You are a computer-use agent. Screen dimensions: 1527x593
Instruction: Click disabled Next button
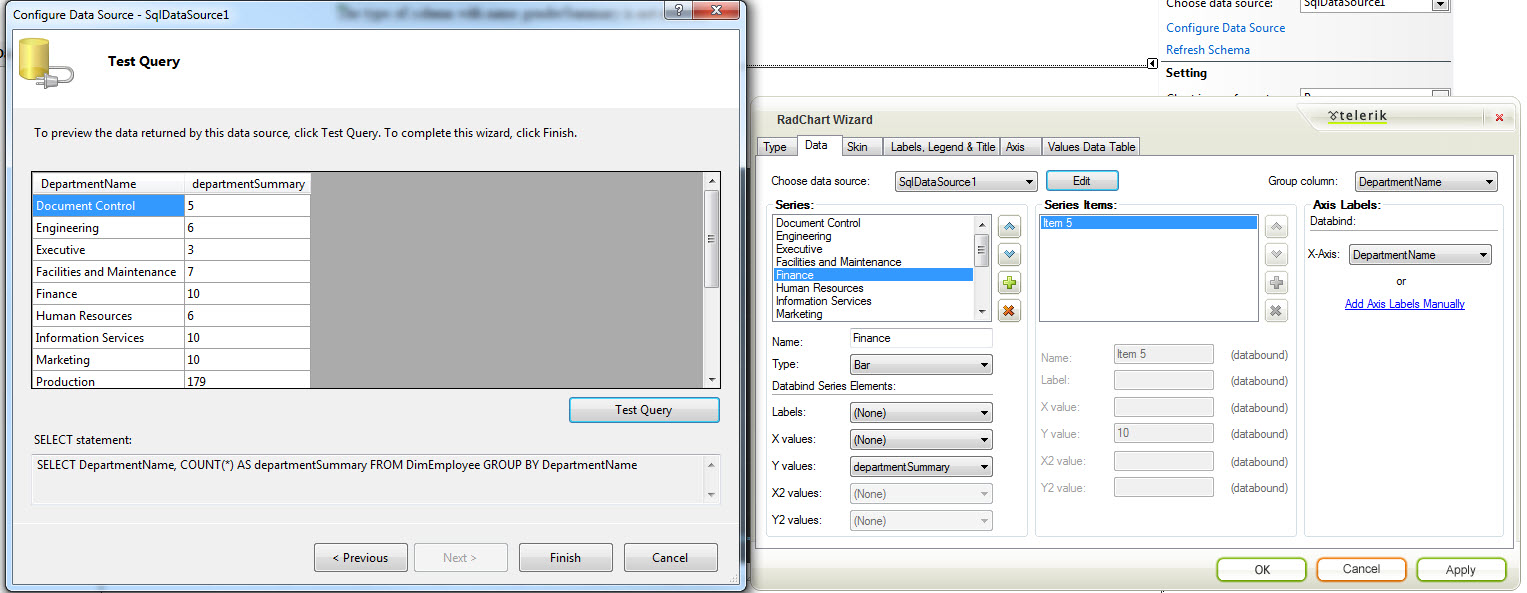click(460, 558)
